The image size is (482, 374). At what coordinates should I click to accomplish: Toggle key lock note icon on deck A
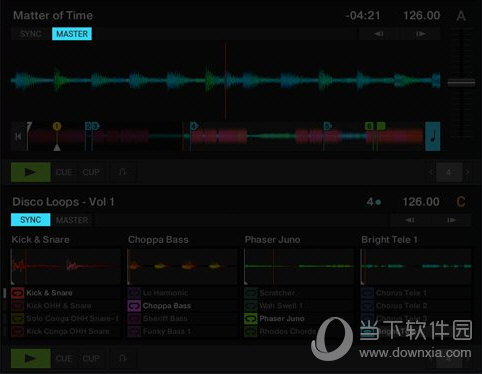click(x=433, y=136)
